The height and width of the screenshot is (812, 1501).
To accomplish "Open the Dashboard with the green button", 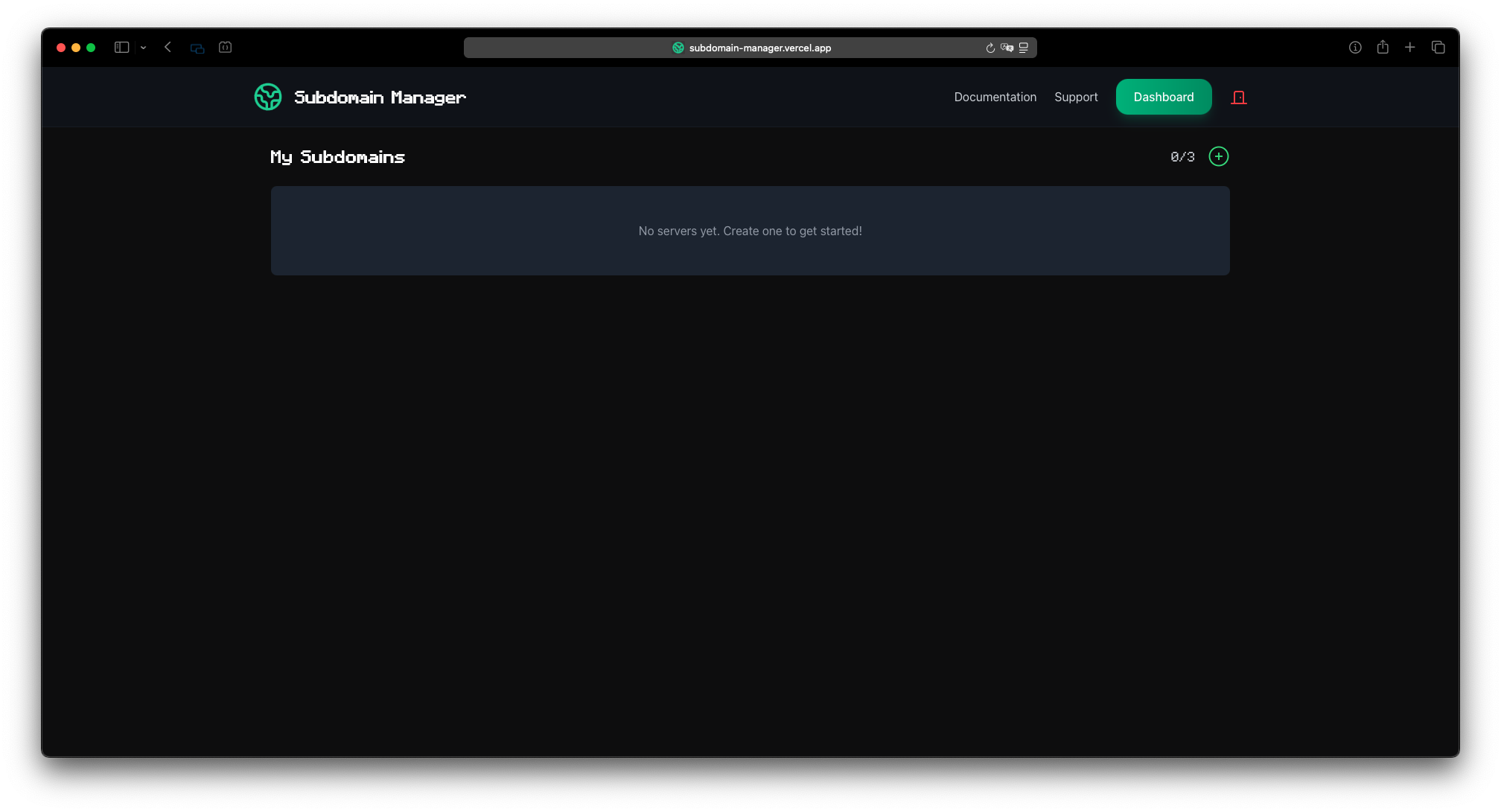I will (x=1163, y=97).
